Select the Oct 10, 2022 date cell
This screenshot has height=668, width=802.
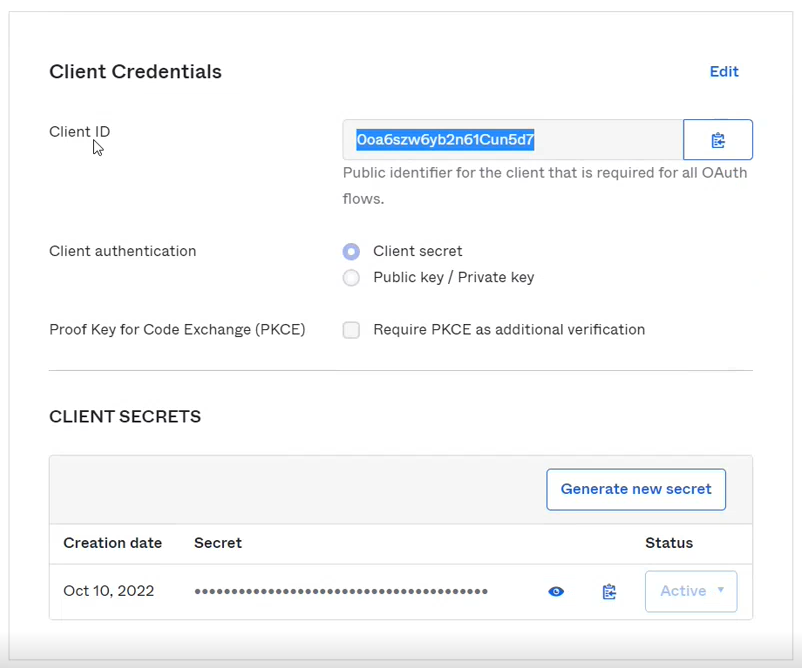(x=108, y=591)
